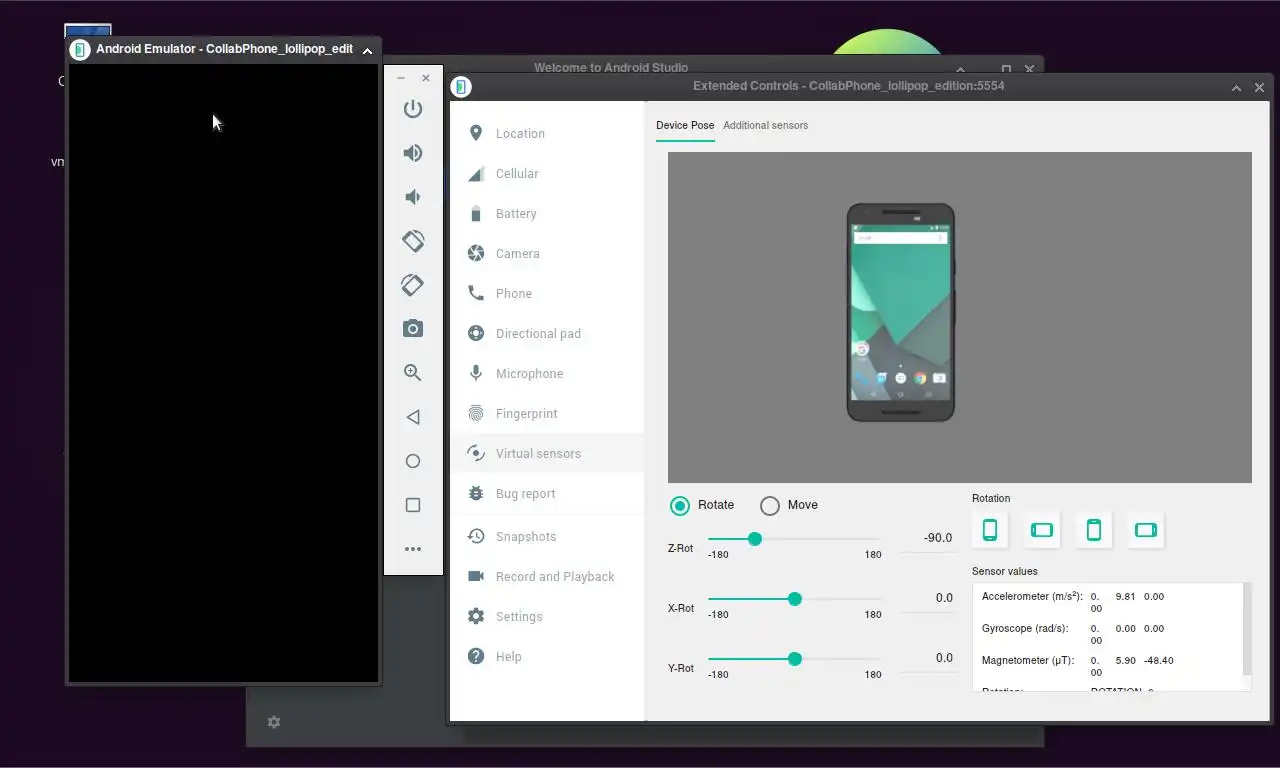The width and height of the screenshot is (1280, 768).
Task: Select the Virtual sensors section
Action: click(x=547, y=453)
